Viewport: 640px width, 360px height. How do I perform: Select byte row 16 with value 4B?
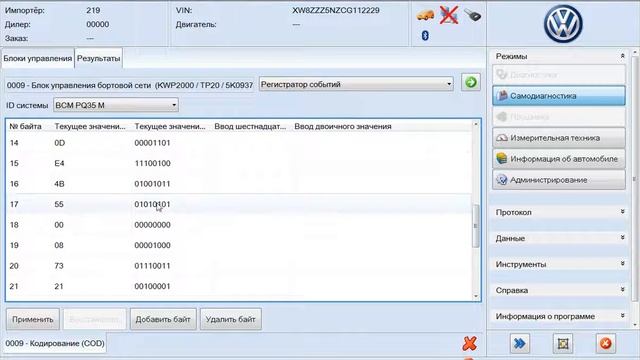[x=239, y=184]
